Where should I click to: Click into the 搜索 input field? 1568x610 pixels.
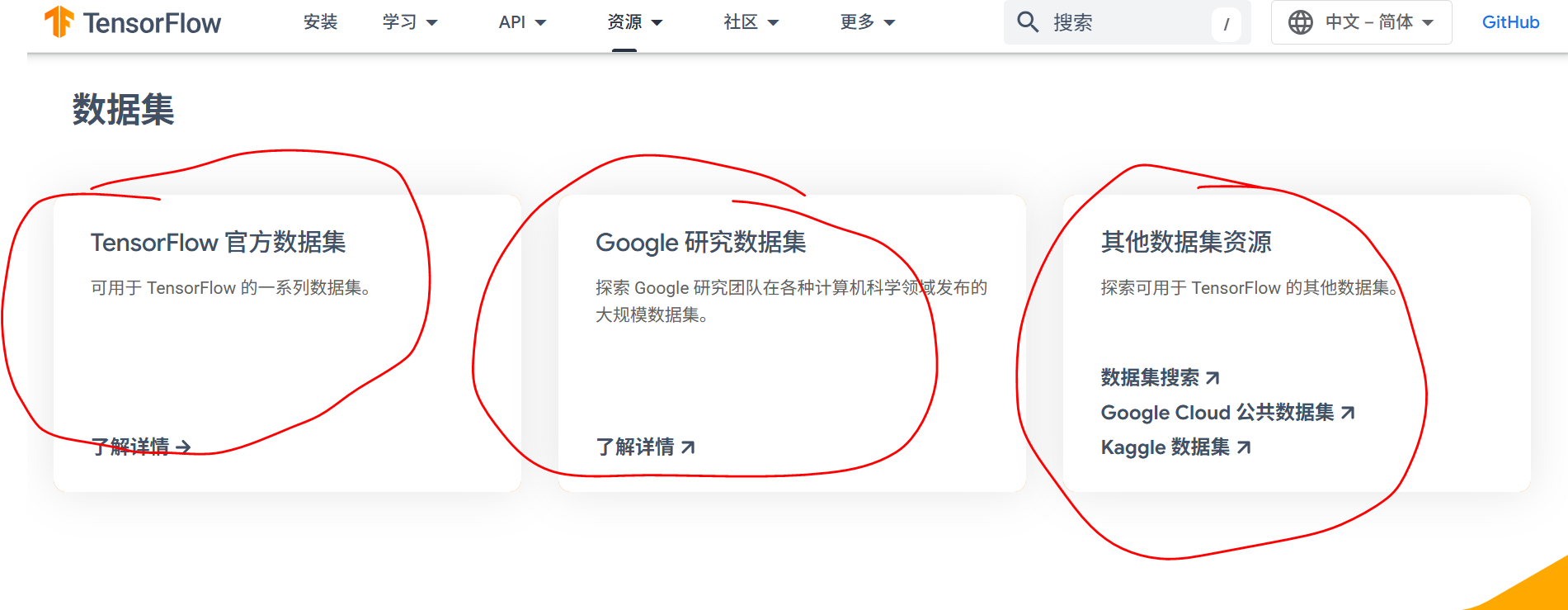point(1127,22)
